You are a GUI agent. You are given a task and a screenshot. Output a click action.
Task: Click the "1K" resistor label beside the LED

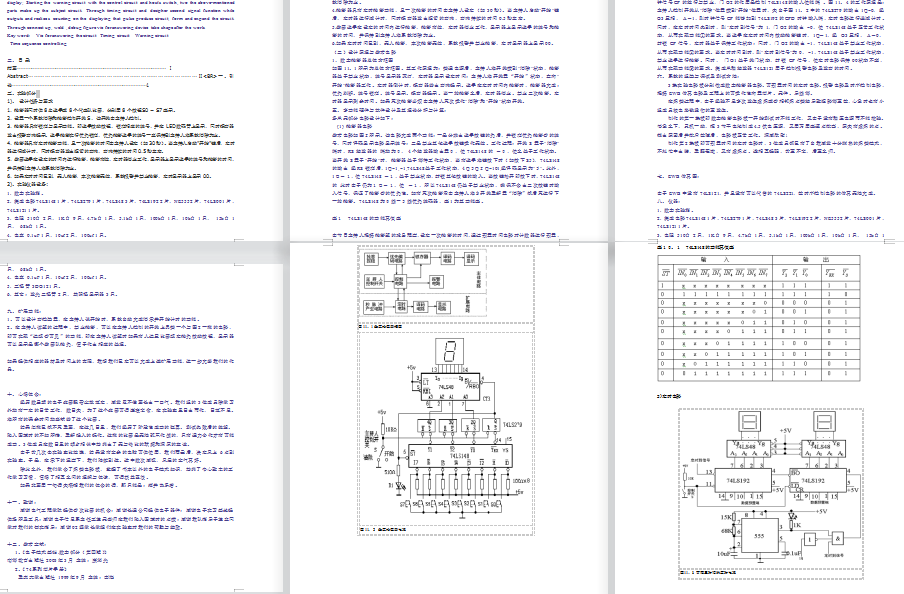click(x=797, y=525)
